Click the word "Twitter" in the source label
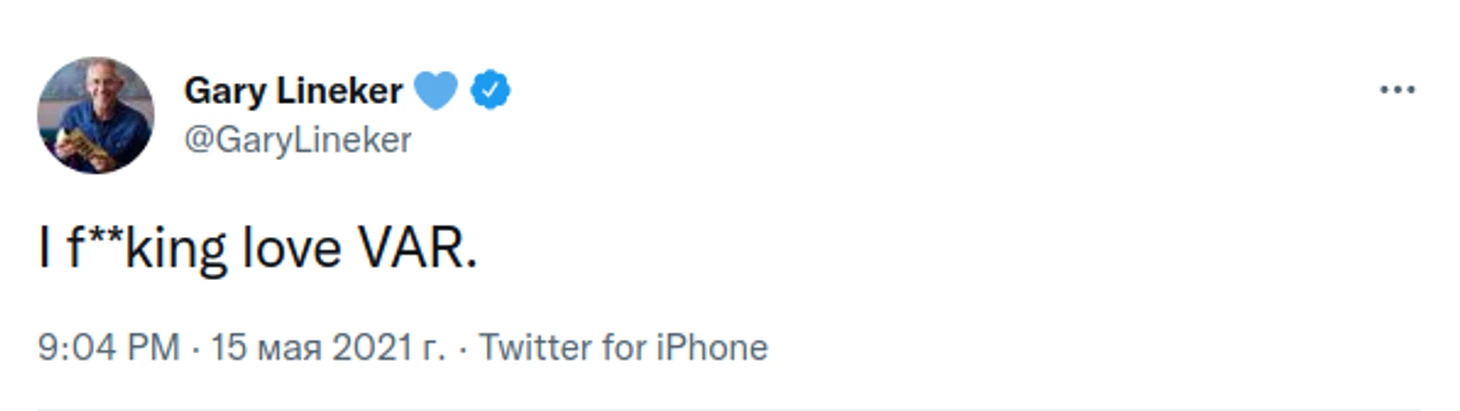 coord(535,347)
